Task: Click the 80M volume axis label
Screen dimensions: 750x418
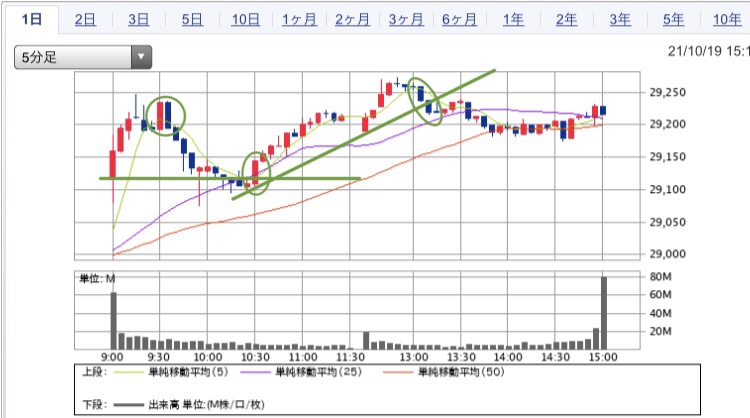Action: 661,276
